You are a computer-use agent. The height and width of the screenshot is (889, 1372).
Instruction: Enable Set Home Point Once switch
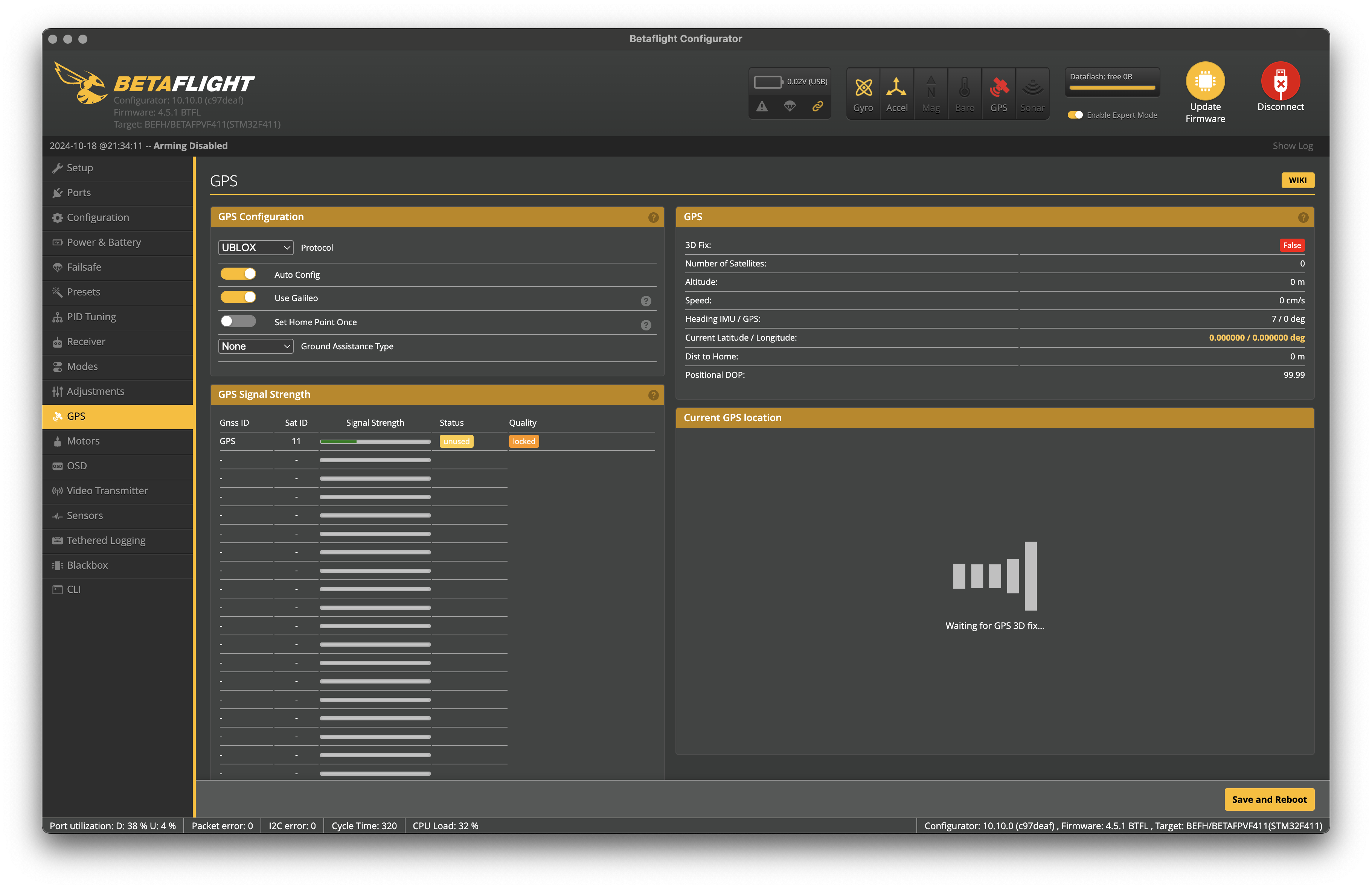click(238, 321)
